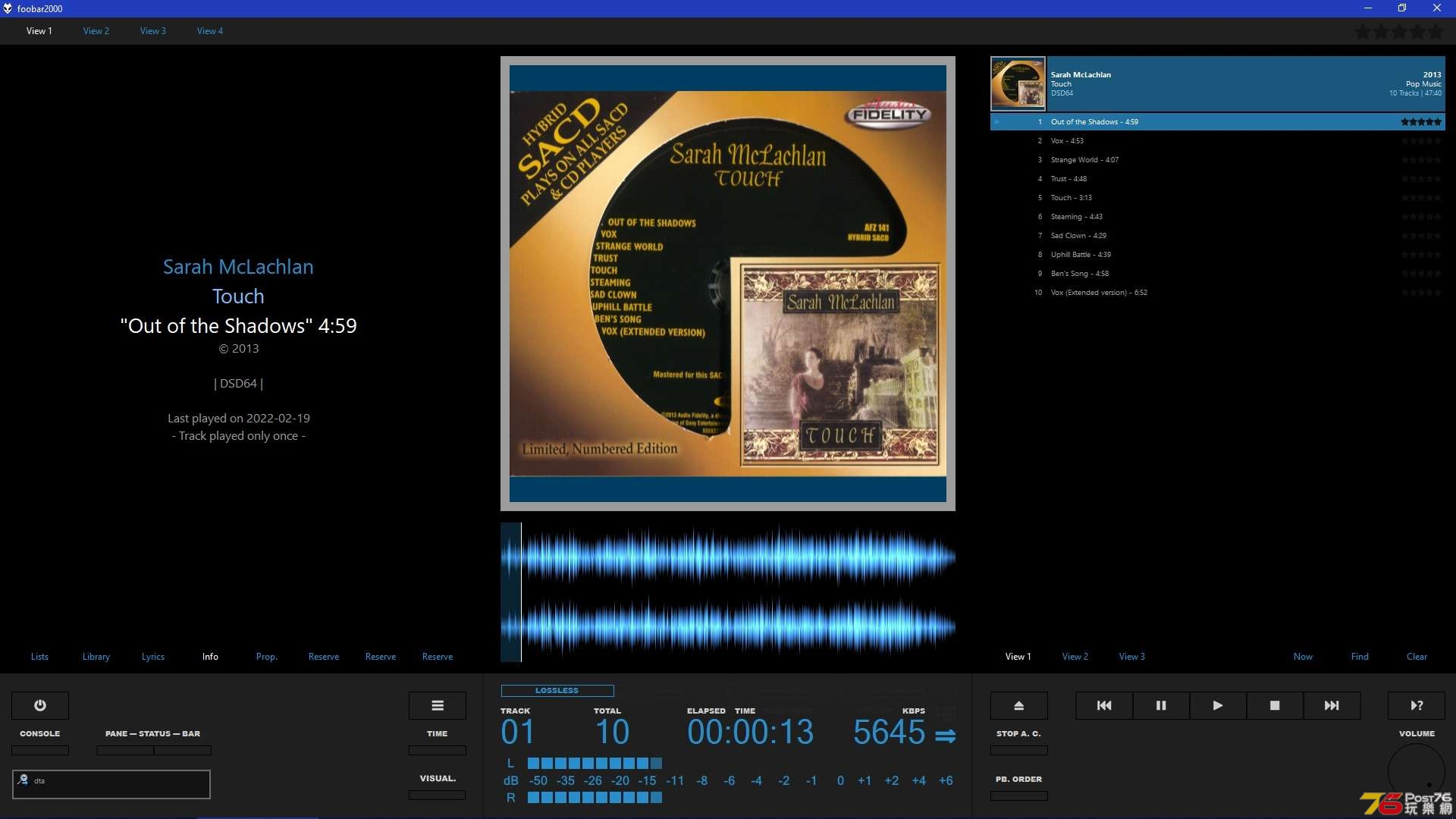1456x819 pixels.
Task: Click the foobar2000 alien icon in the title bar
Action: [x=8, y=8]
